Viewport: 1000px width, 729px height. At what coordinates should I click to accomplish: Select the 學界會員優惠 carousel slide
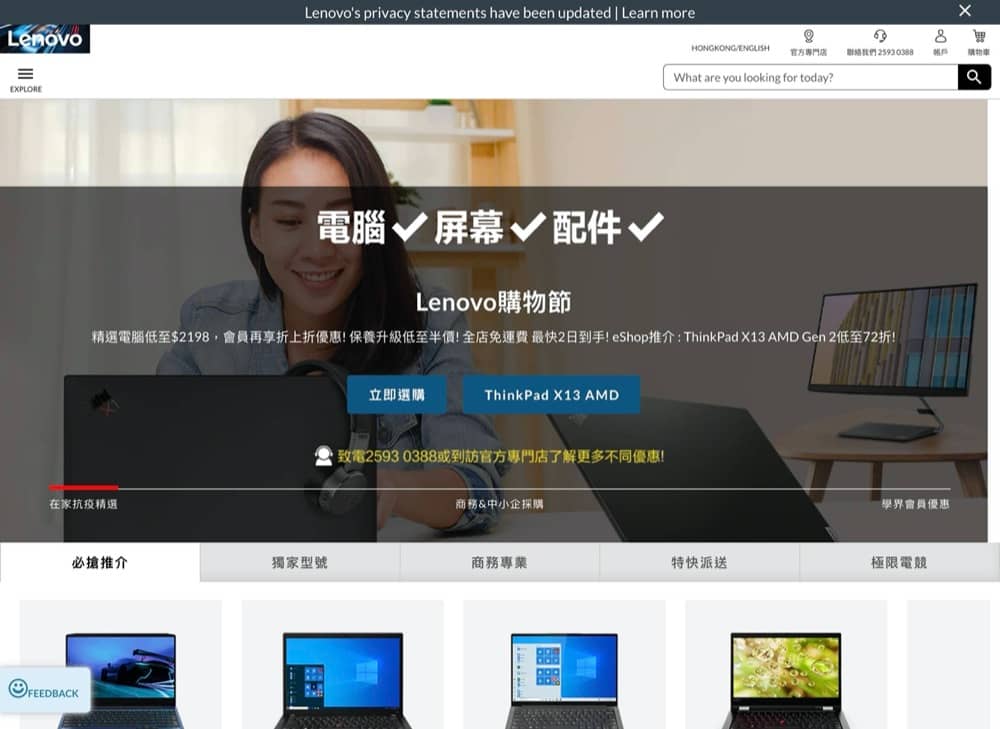coord(916,504)
